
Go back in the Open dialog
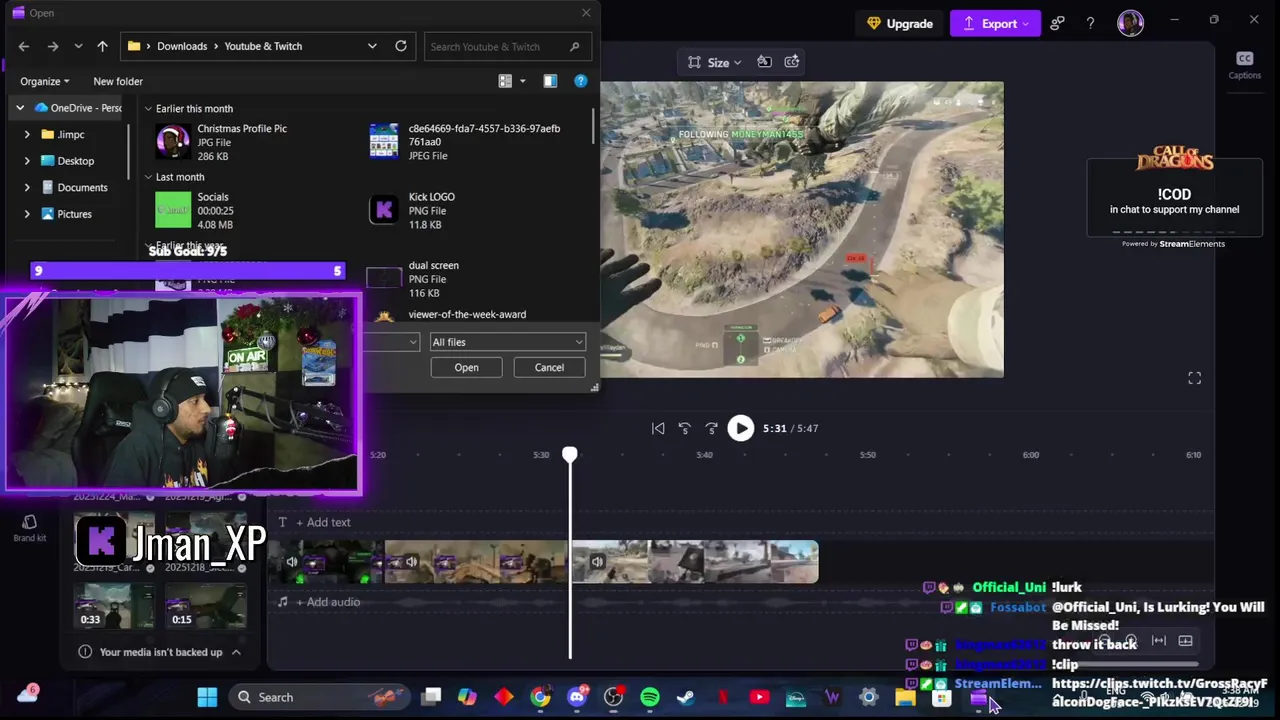click(24, 46)
